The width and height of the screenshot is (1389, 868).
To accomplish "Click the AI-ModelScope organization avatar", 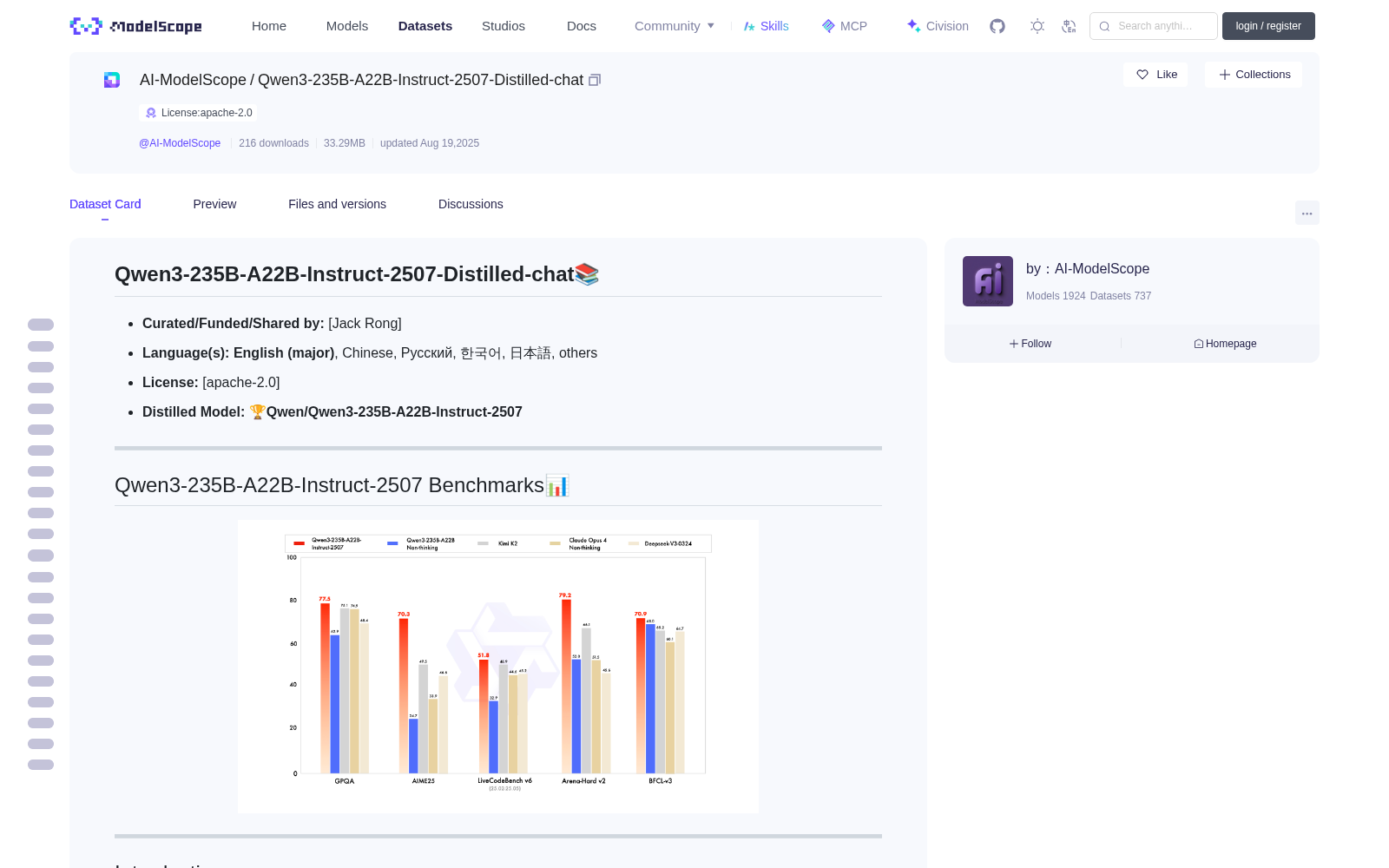I will pos(988,281).
